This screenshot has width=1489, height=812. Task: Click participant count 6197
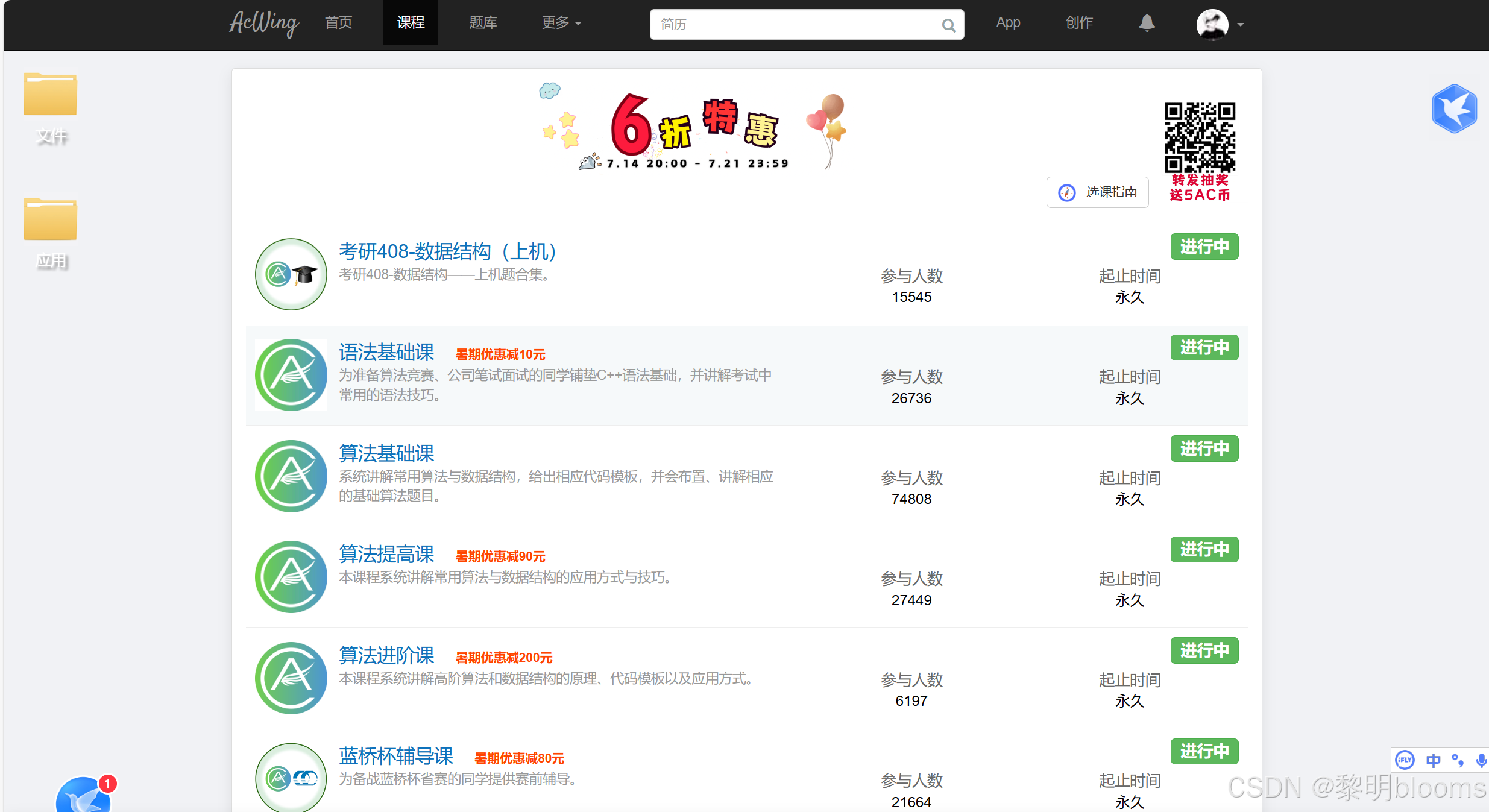tap(911, 701)
